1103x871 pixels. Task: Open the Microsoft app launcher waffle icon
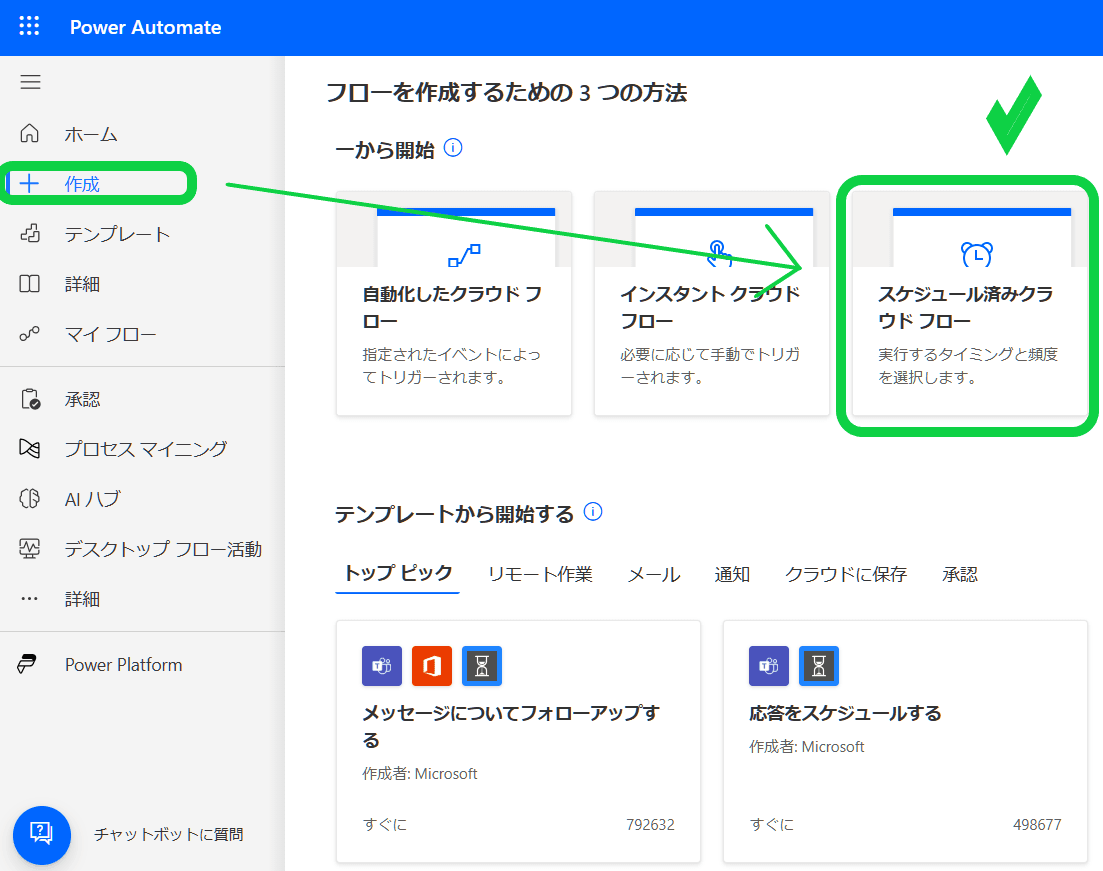pos(28,27)
